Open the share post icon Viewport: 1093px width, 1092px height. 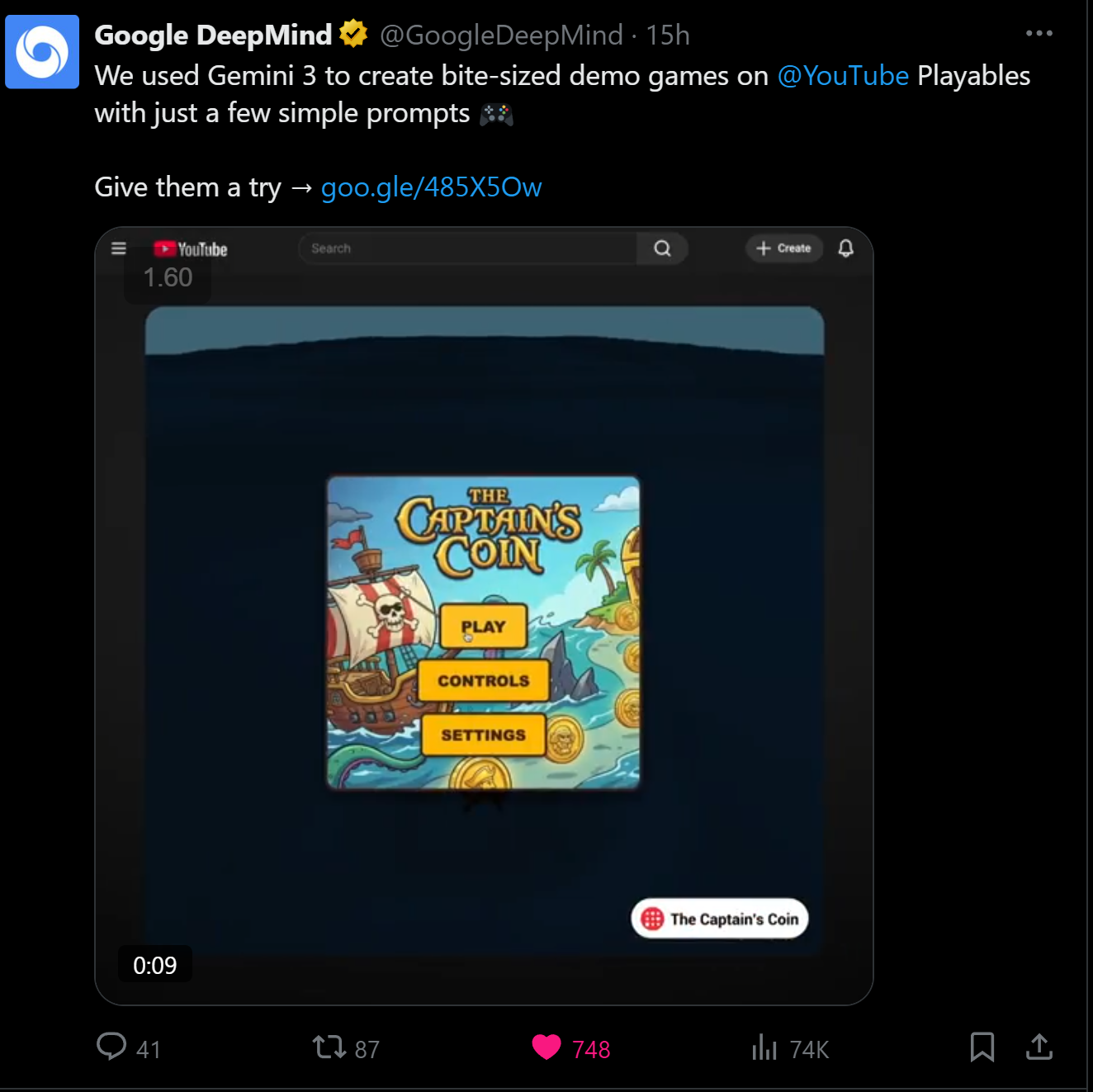click(1039, 1047)
